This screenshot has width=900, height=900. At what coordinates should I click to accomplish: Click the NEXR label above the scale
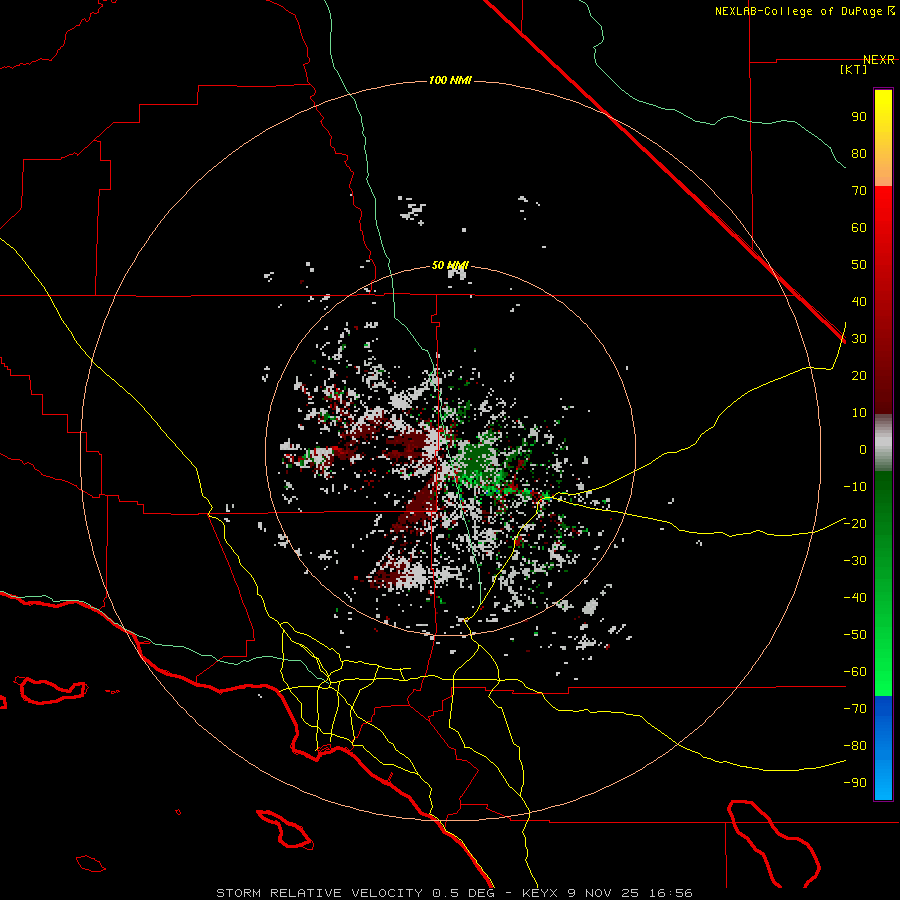tap(878, 60)
